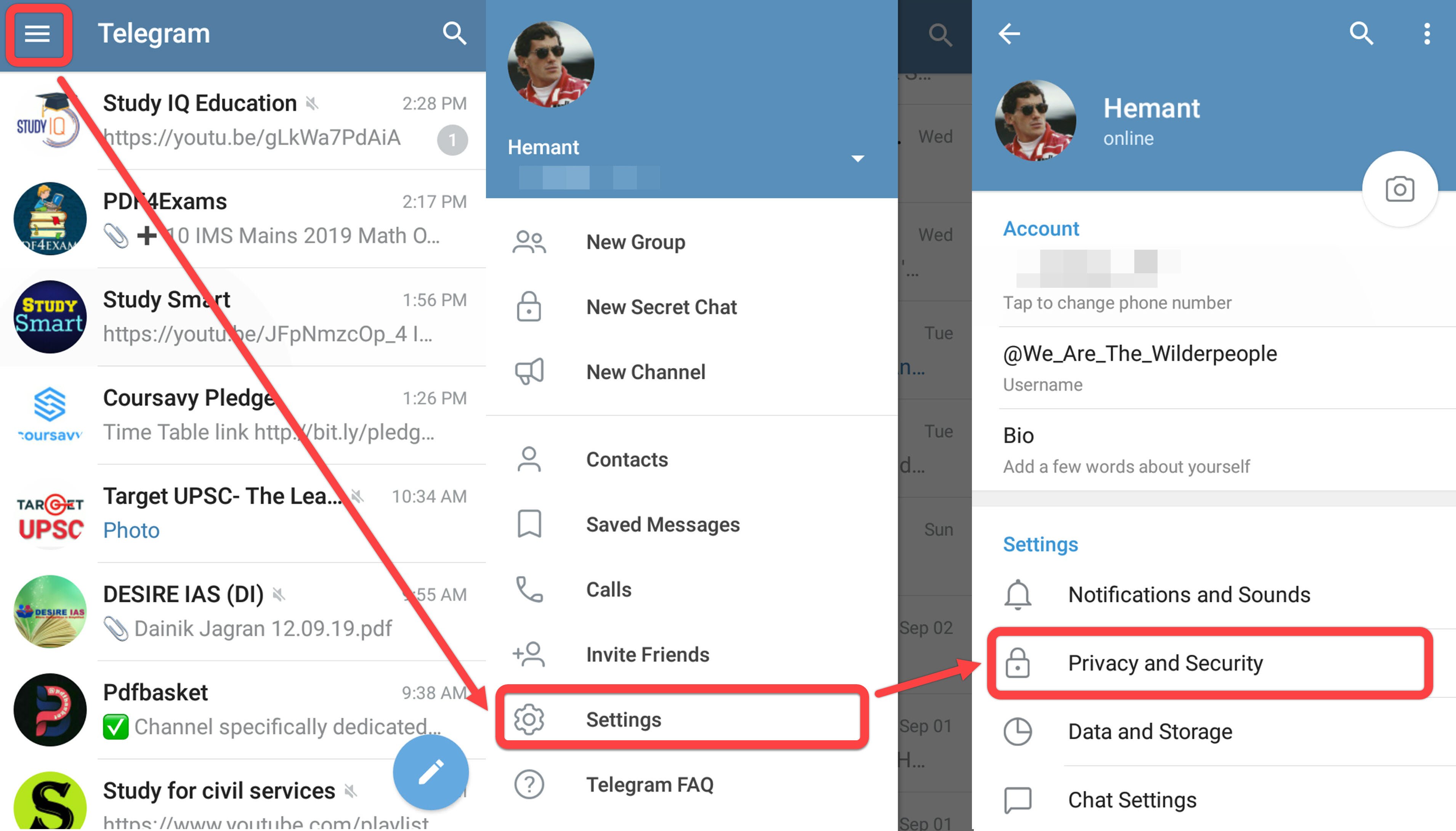The image size is (1456, 831).
Task: Click the Contacts person icon
Action: click(530, 458)
